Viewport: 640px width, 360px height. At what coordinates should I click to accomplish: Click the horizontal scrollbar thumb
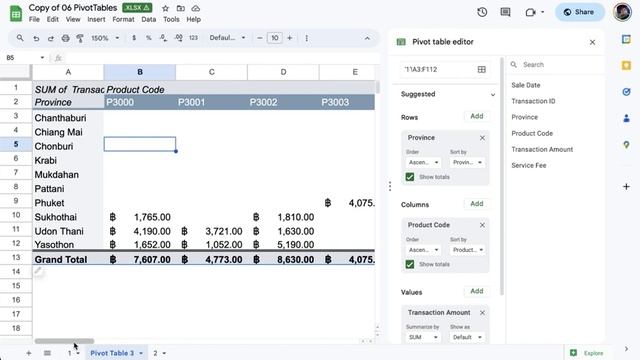64,341
